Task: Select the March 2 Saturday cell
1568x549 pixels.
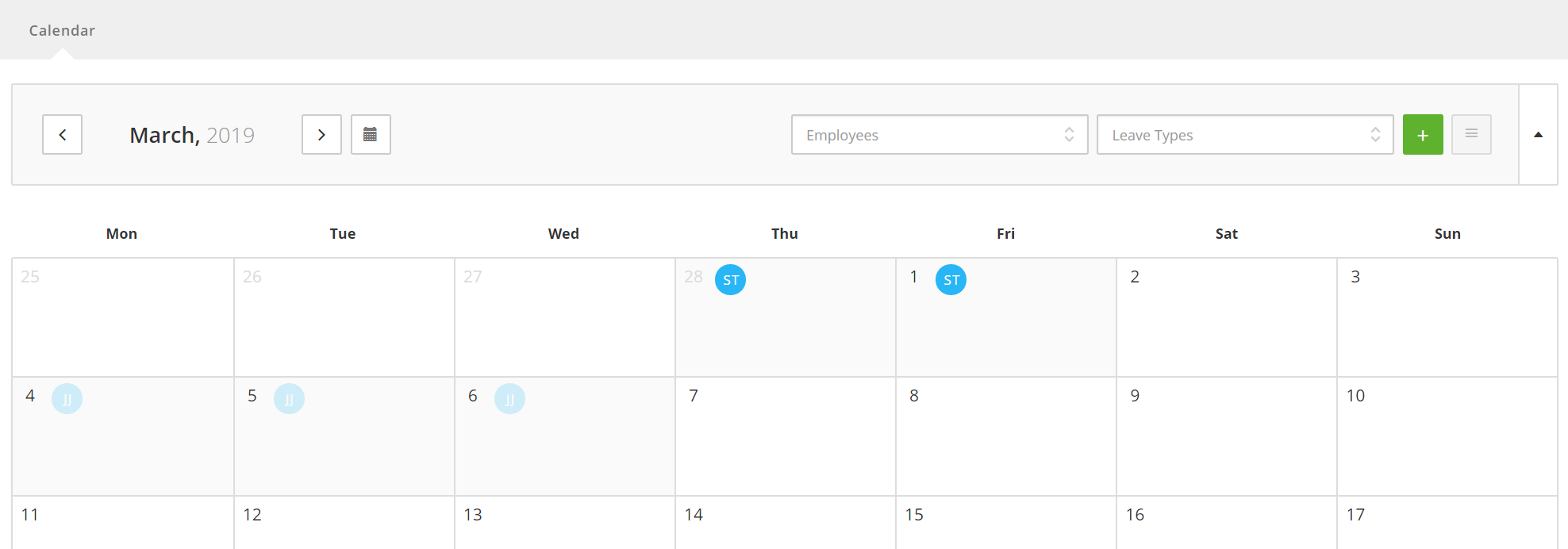Action: (x=1227, y=317)
